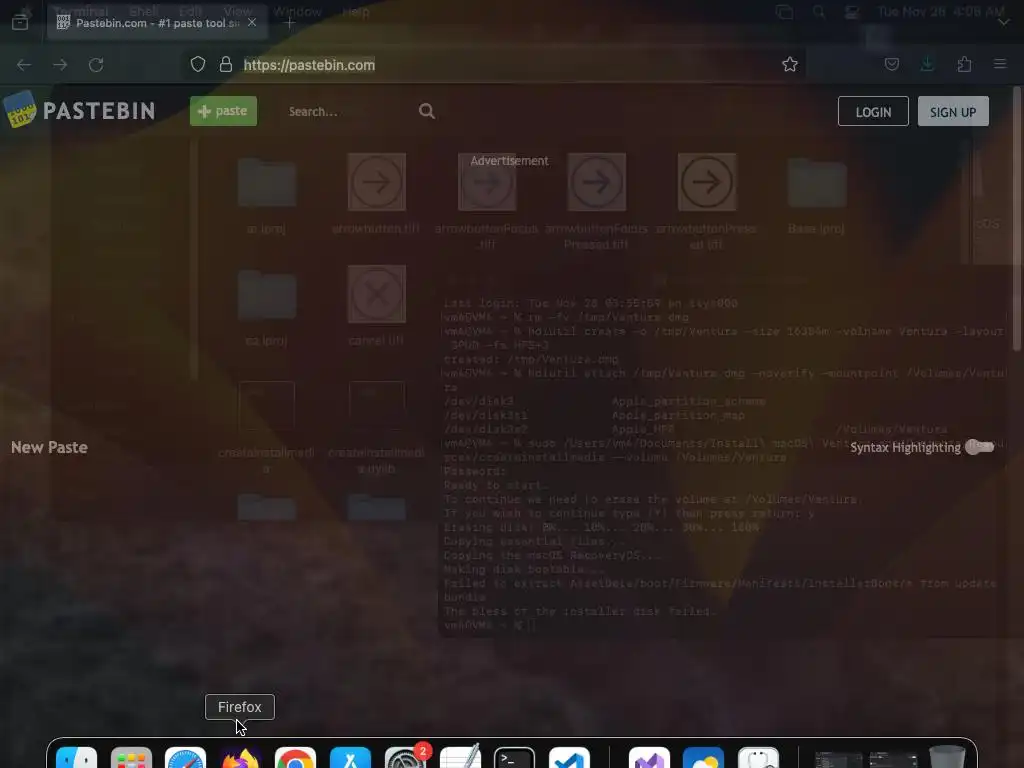Open the App Store from the Dock
1024x768 pixels.
tap(350, 759)
